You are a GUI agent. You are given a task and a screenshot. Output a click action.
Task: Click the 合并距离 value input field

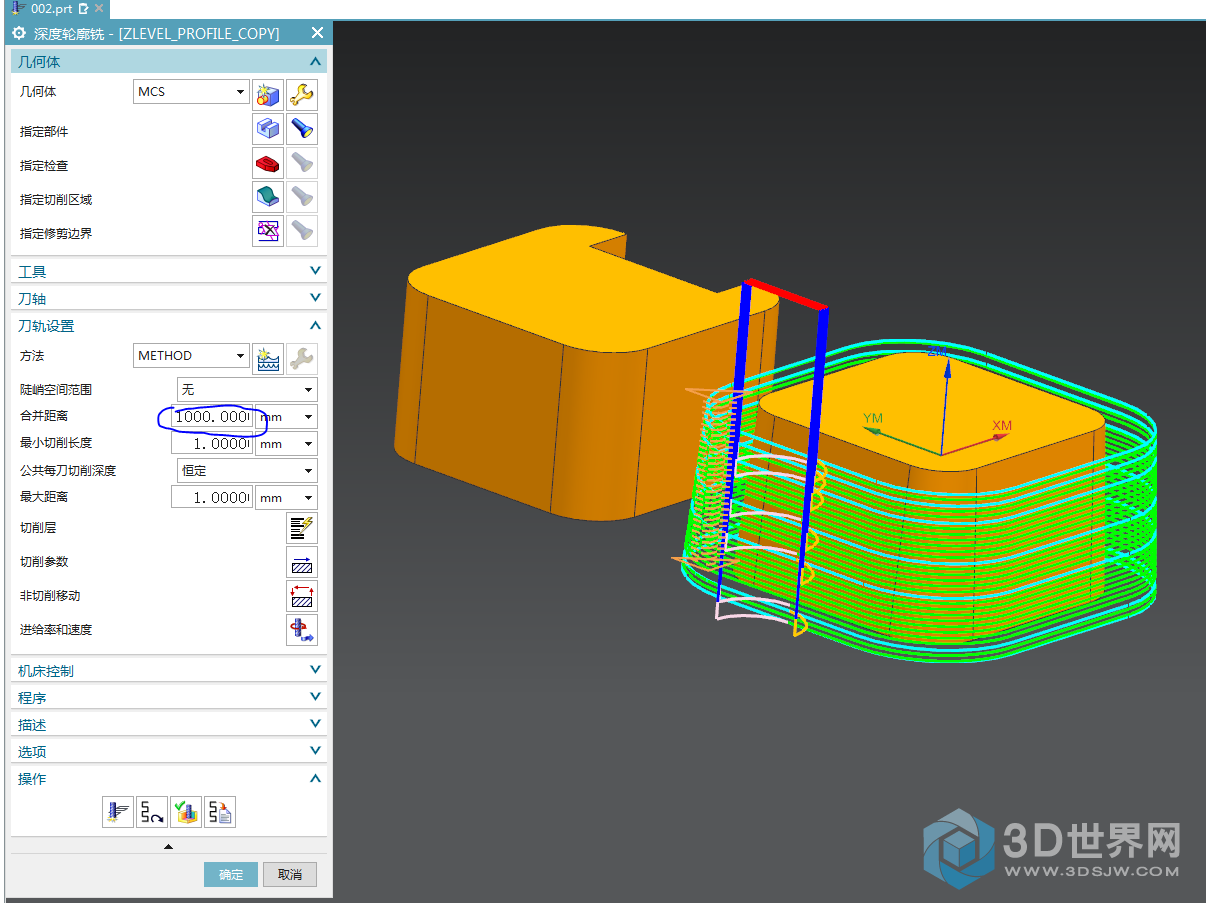coord(212,417)
